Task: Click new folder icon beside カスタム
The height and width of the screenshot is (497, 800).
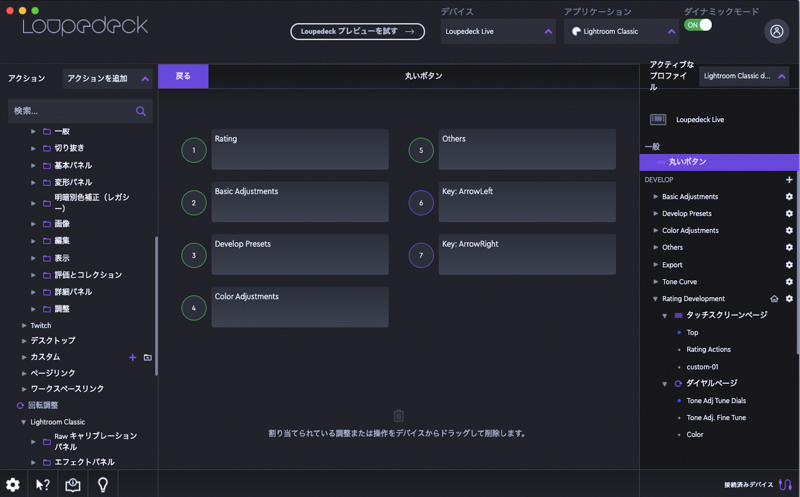Action: coord(147,357)
